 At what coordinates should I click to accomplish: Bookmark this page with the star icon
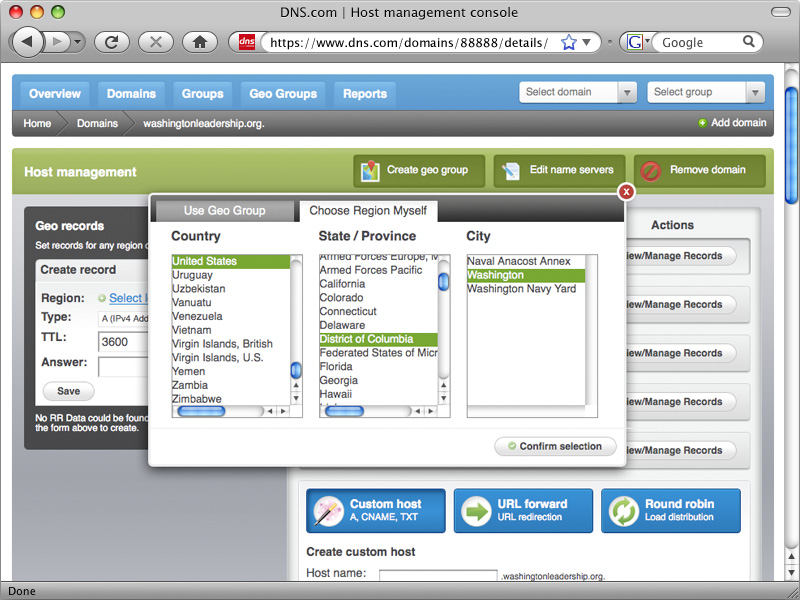point(568,42)
